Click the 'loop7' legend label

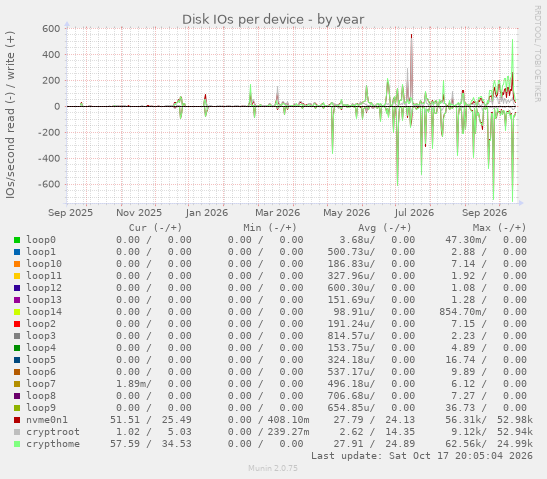[x=41, y=384]
